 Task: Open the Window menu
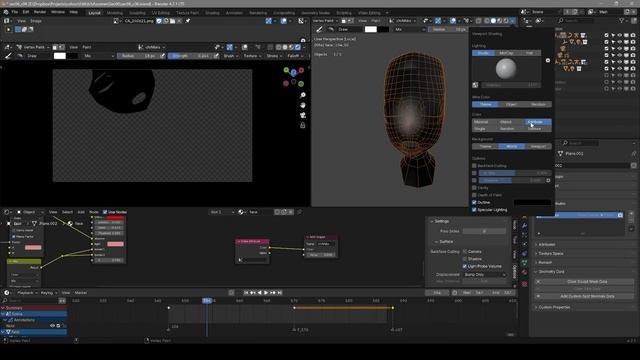point(58,12)
